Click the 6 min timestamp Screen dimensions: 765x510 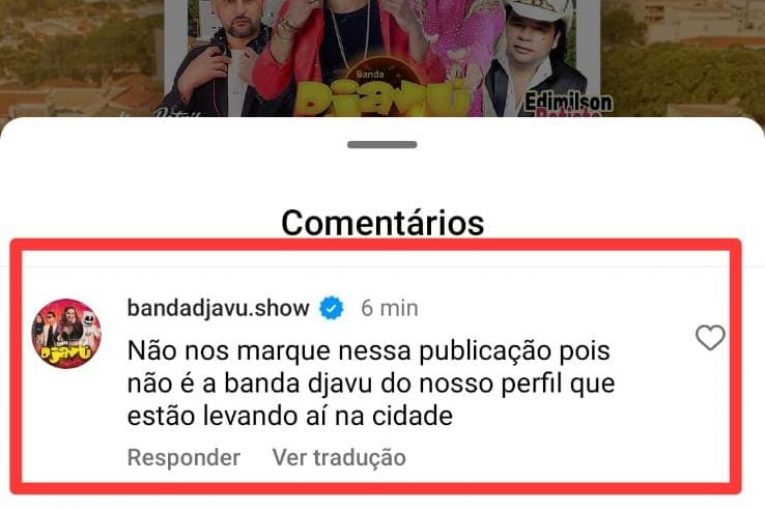[389, 308]
